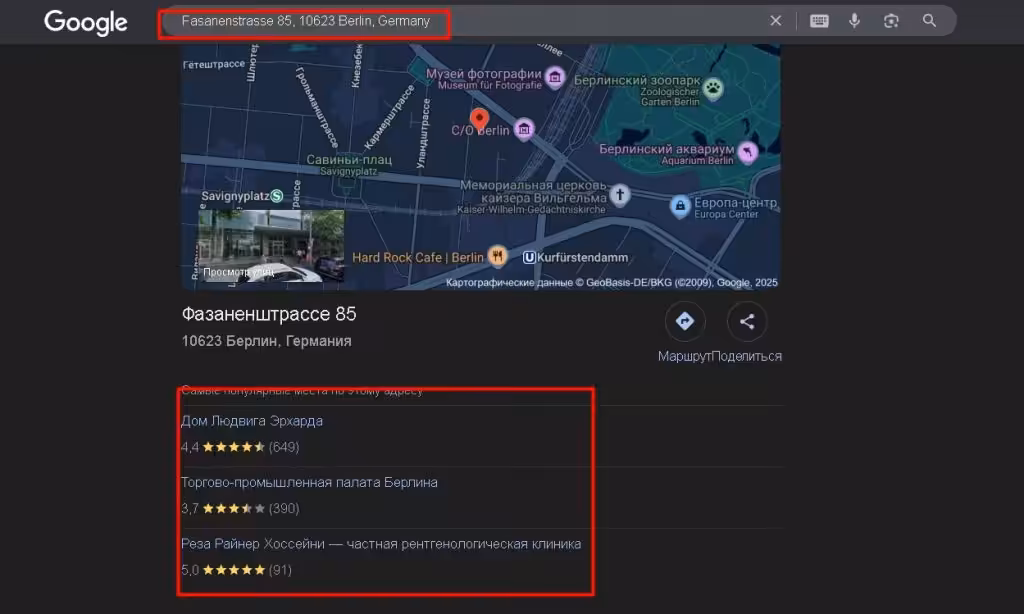Click the Картографические данные attribution text
The height and width of the screenshot is (614, 1024).
(611, 282)
